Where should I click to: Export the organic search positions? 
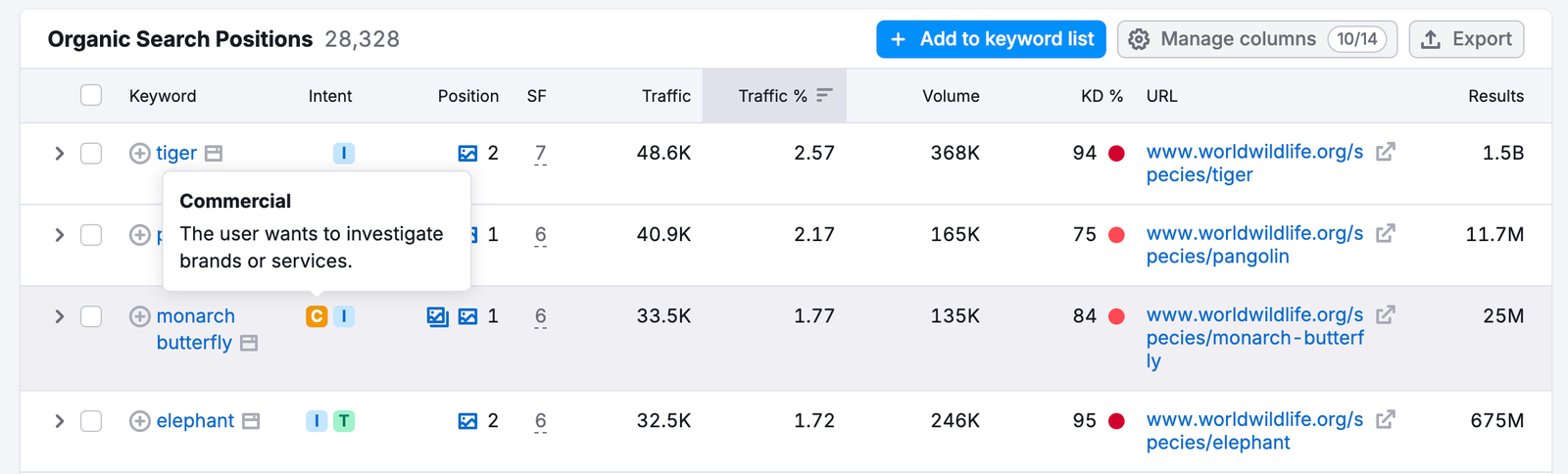(x=1466, y=39)
